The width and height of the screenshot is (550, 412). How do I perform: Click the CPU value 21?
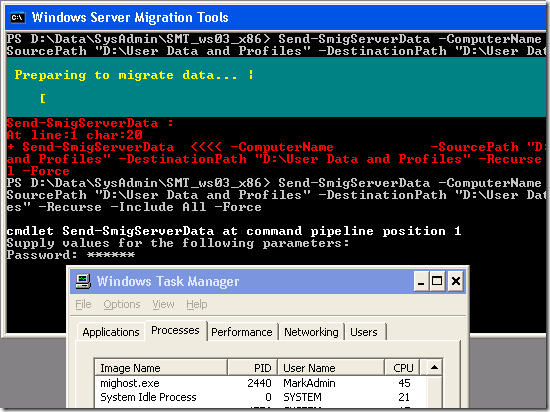[x=404, y=397]
